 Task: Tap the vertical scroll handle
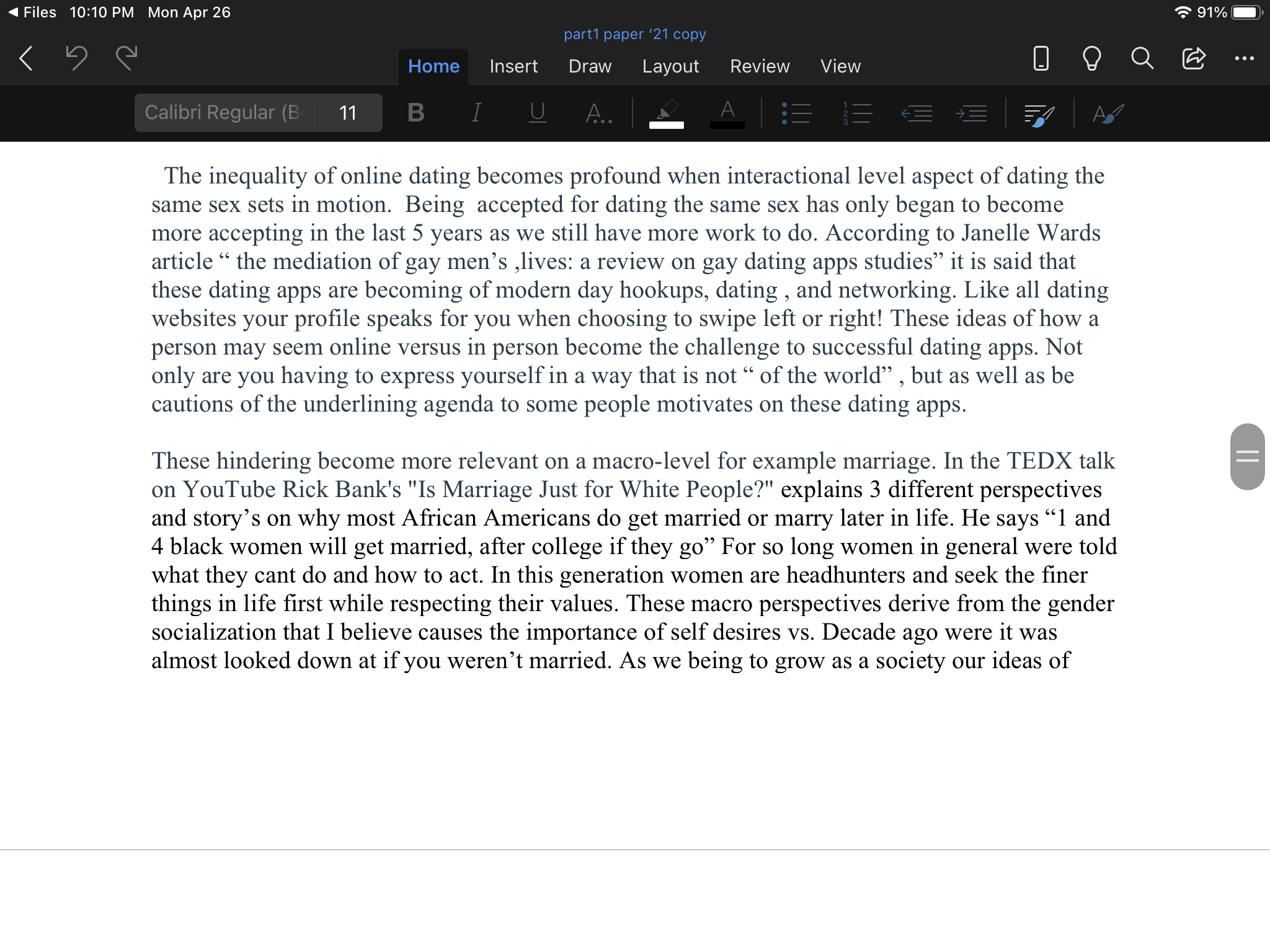point(1247,457)
